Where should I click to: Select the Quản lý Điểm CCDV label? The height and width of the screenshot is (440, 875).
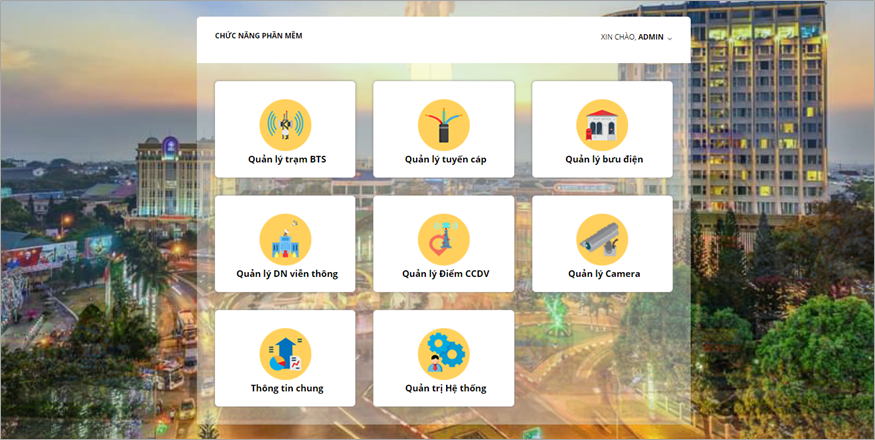(445, 274)
